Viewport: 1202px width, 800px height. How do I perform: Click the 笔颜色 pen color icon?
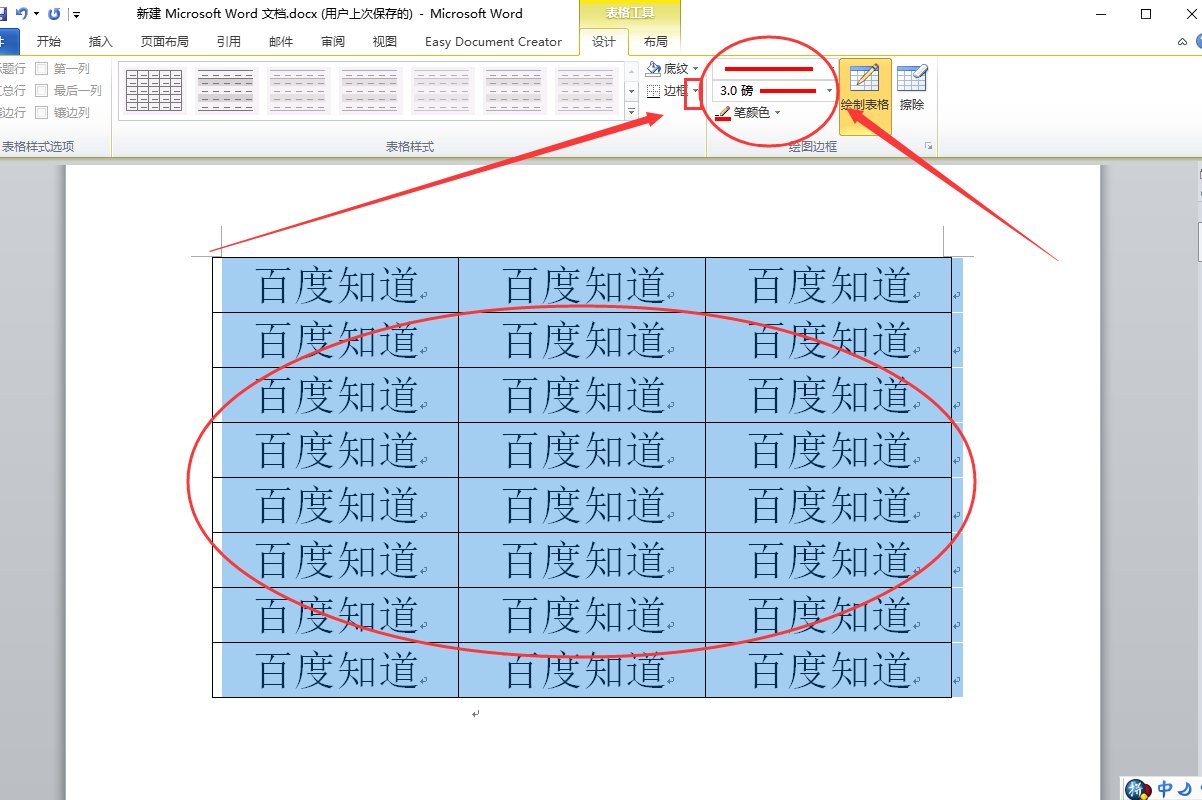(724, 111)
